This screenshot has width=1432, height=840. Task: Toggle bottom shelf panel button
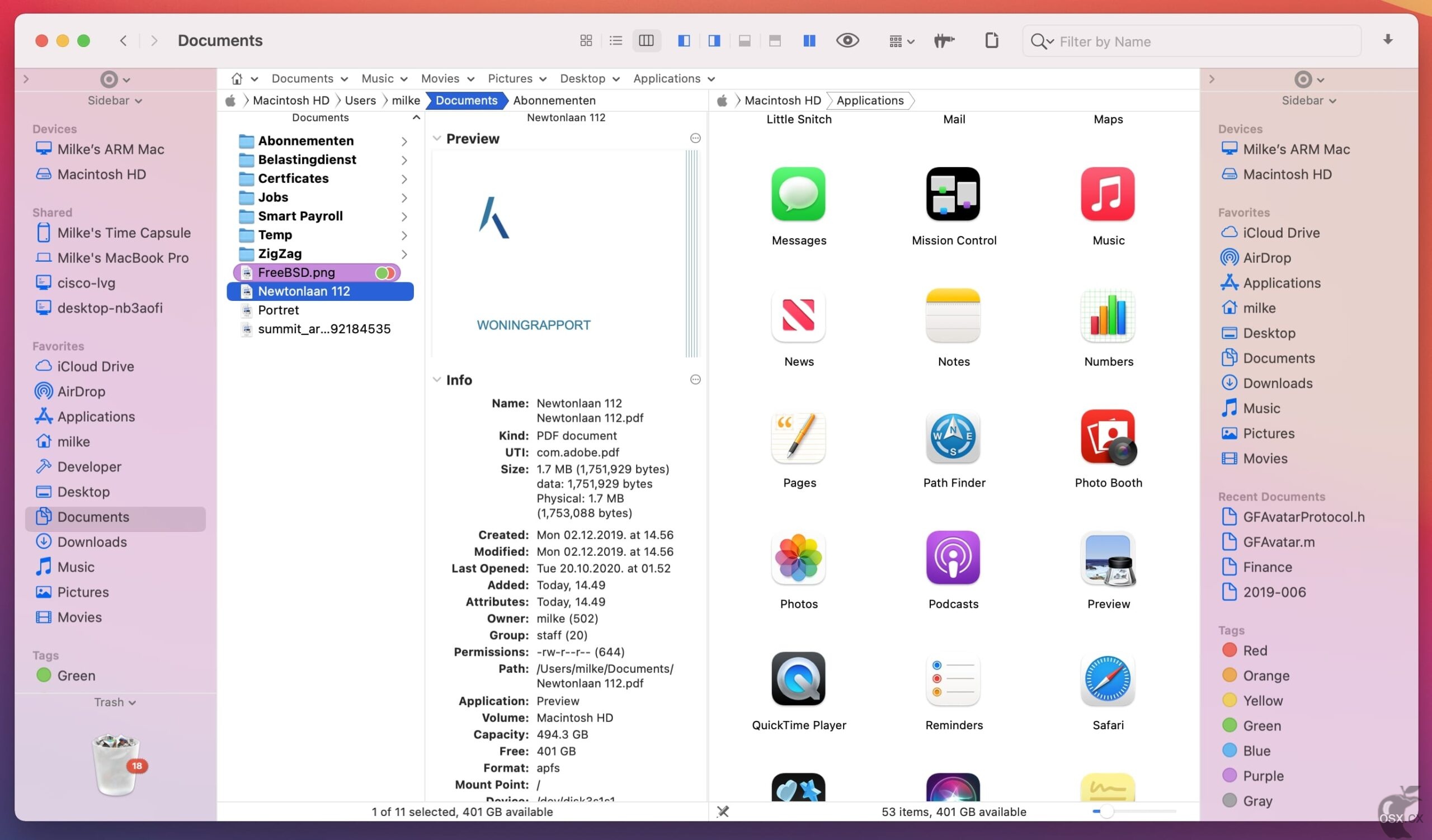(745, 40)
